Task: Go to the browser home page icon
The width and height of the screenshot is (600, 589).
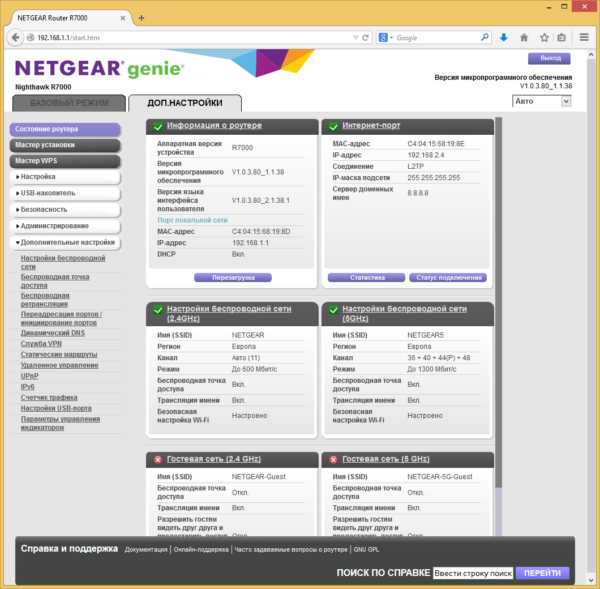Action: click(x=524, y=37)
